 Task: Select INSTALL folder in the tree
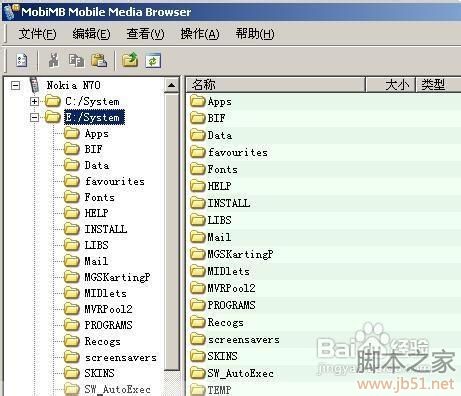point(106,229)
